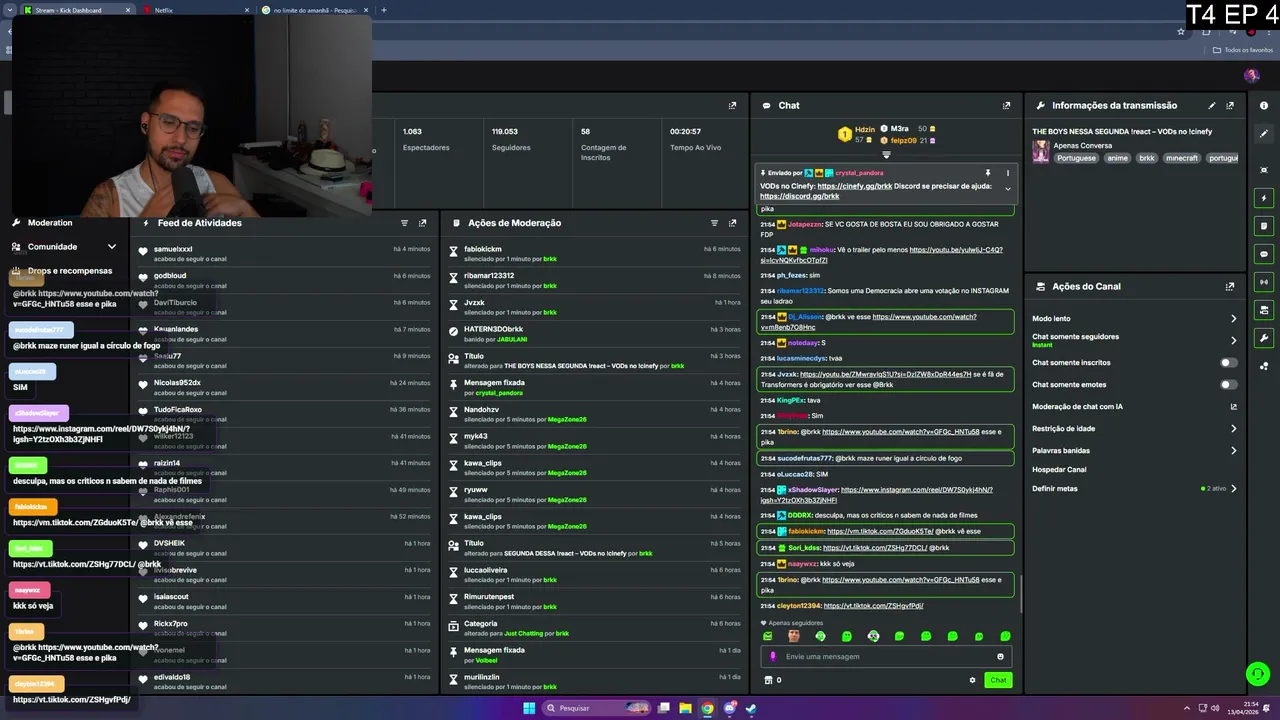
Task: Toggle broadcast signal icon in right sidebar
Action: point(1264,282)
